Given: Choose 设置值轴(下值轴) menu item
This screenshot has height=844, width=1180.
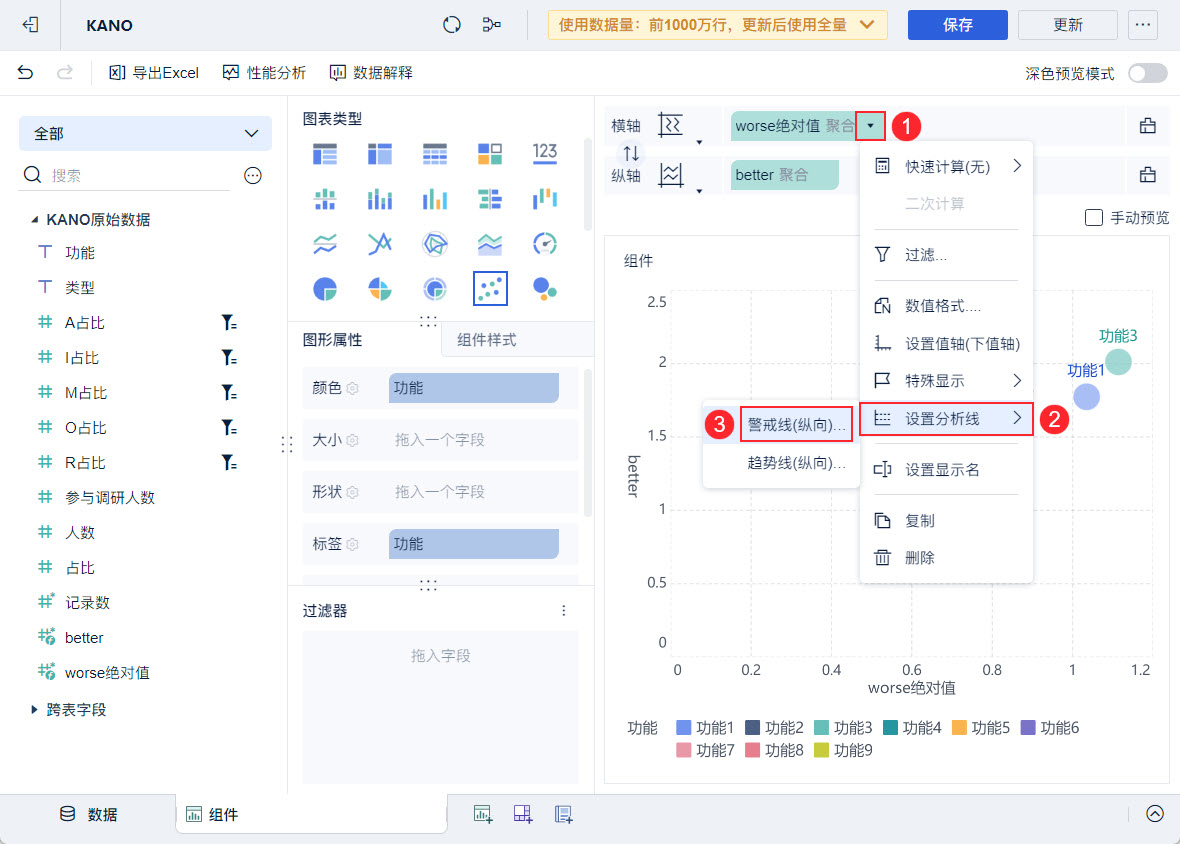Looking at the screenshot, I should click(946, 344).
